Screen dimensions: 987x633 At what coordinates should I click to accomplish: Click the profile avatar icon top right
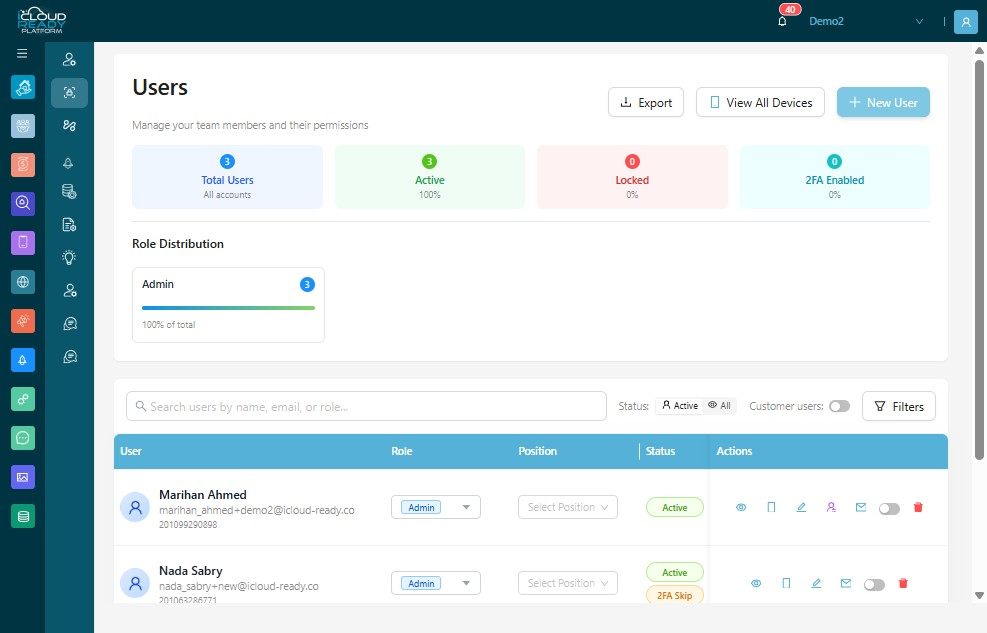[x=966, y=21]
